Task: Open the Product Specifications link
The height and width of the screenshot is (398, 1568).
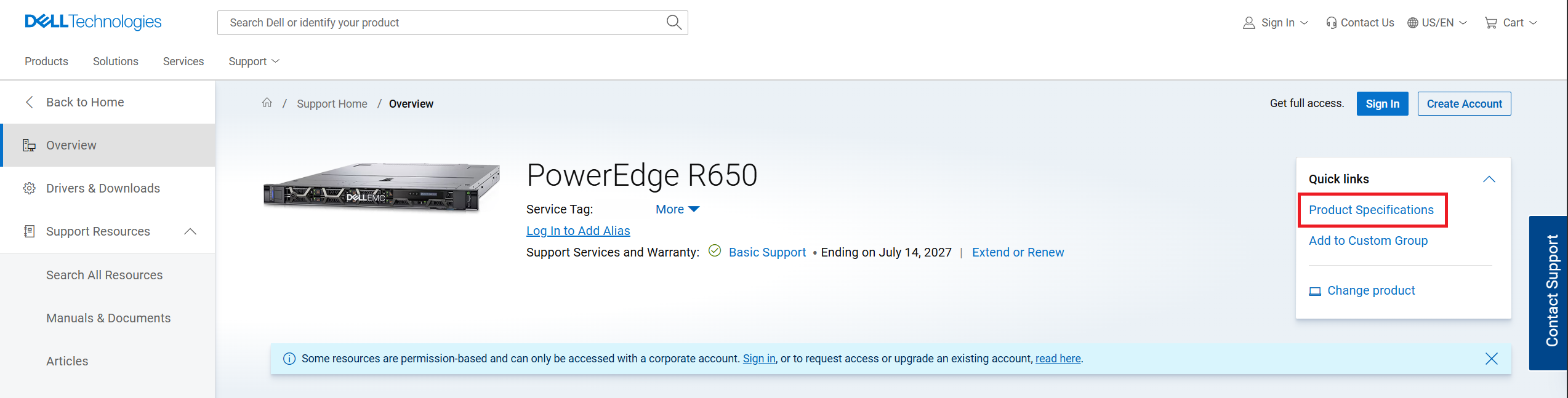Action: coord(1371,210)
